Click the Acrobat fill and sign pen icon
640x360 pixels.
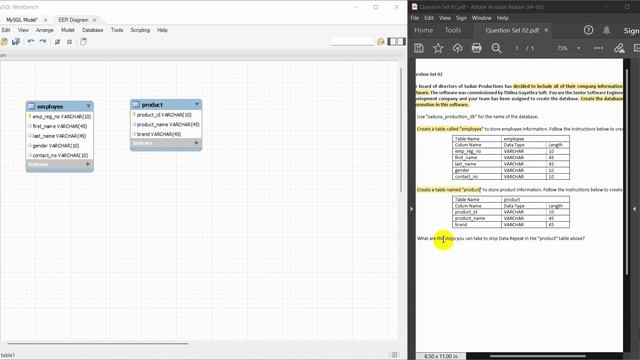pyautogui.click(x=619, y=48)
